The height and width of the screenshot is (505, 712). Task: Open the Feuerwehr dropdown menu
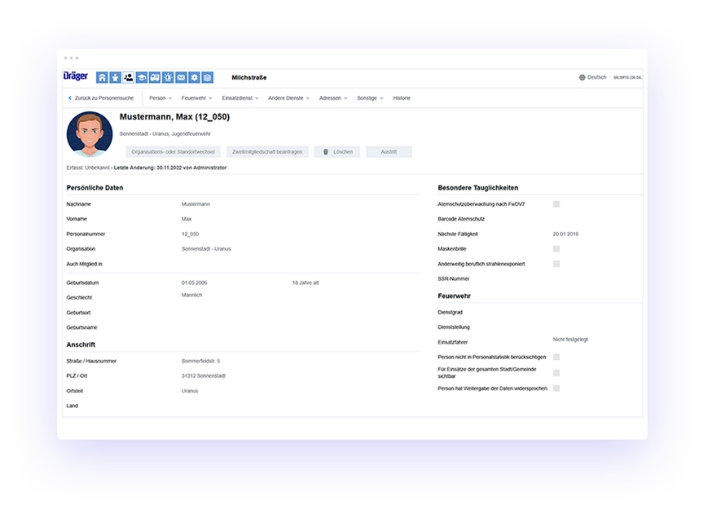click(195, 98)
